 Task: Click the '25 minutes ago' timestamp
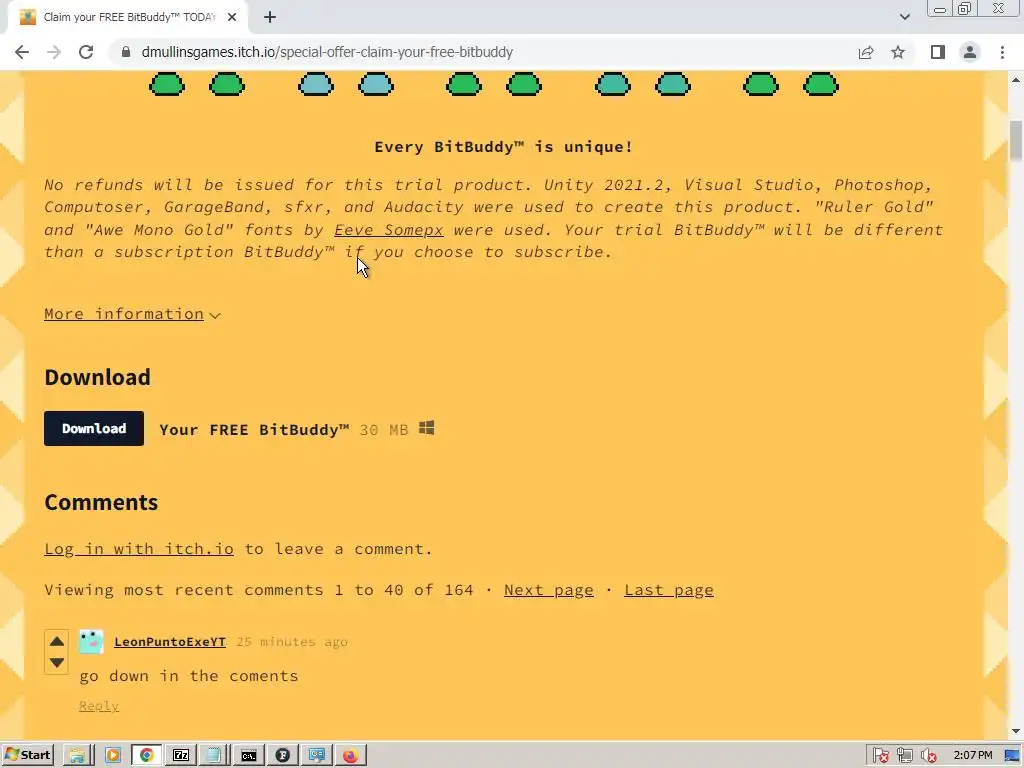pos(292,641)
